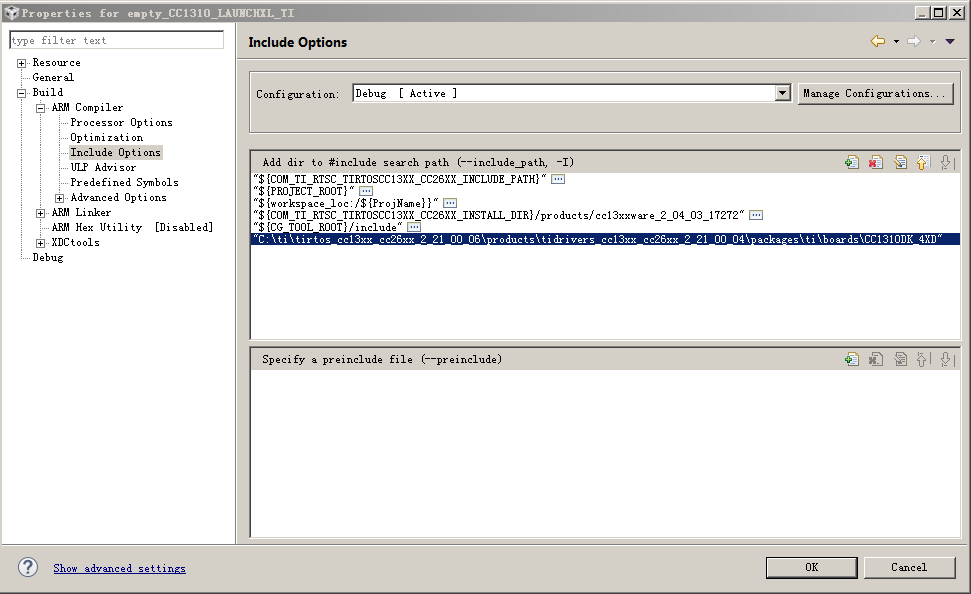Move preinclude file down icon

click(946, 359)
